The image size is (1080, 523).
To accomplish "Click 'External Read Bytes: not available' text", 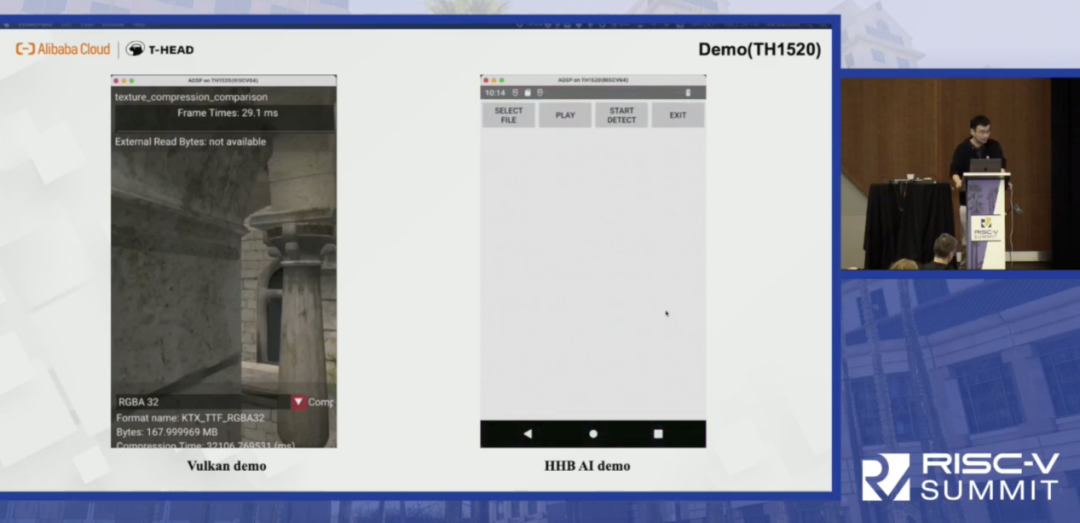I will (190, 142).
